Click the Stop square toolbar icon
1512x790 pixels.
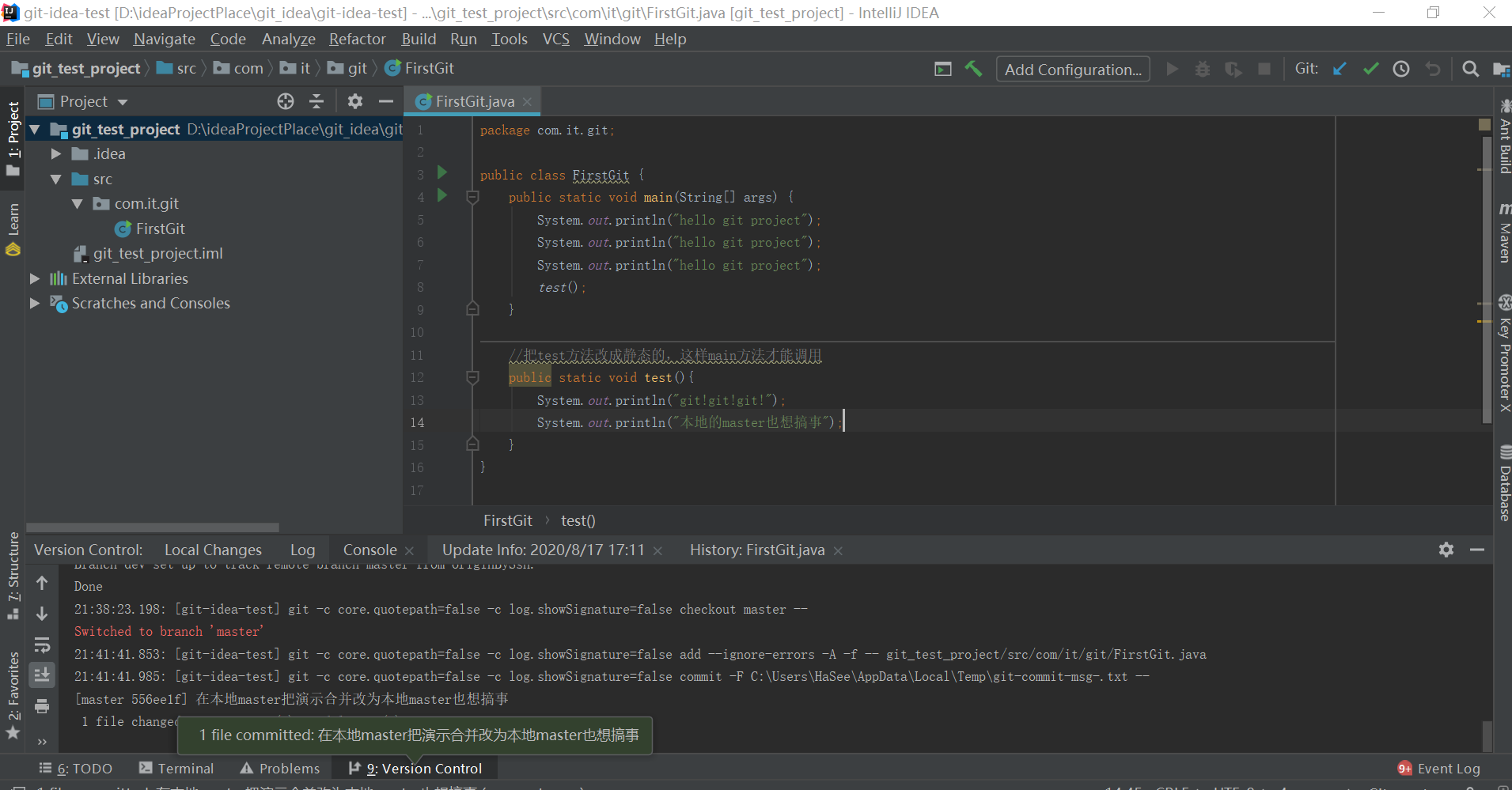click(1264, 69)
